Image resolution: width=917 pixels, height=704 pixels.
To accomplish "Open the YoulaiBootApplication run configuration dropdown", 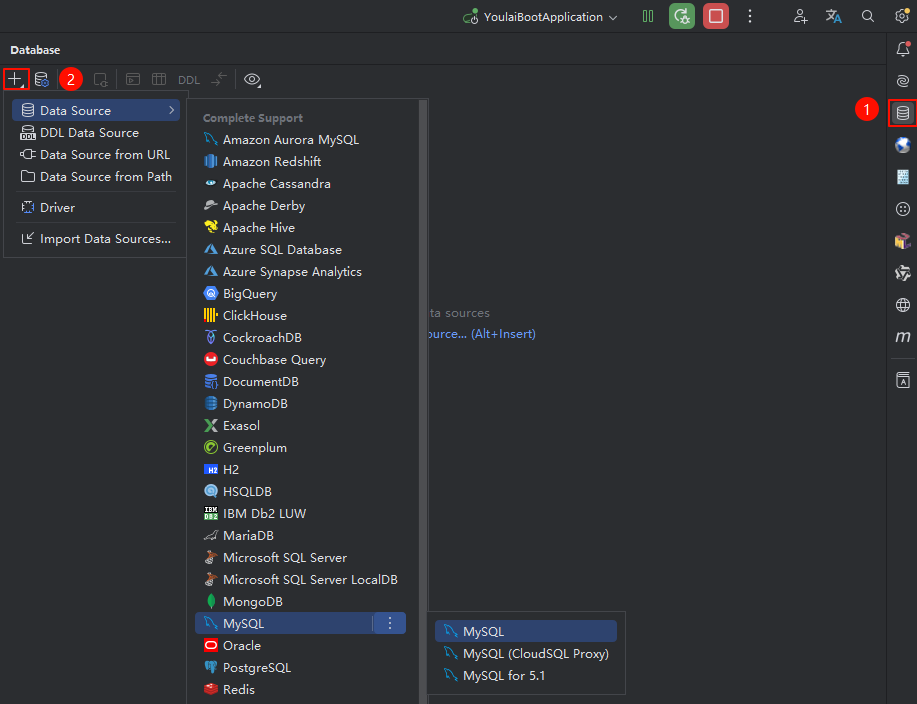I will 540,17.
